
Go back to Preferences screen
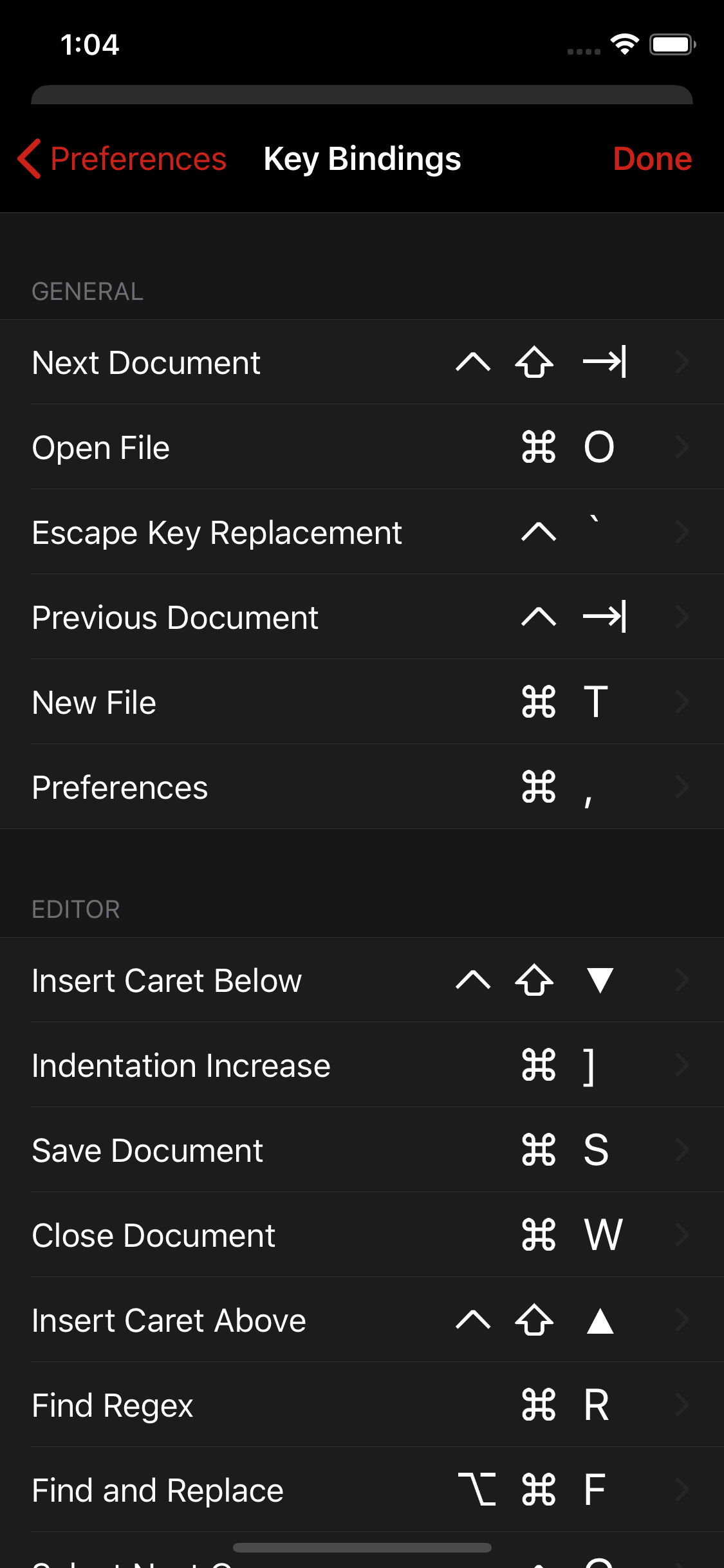(x=138, y=158)
